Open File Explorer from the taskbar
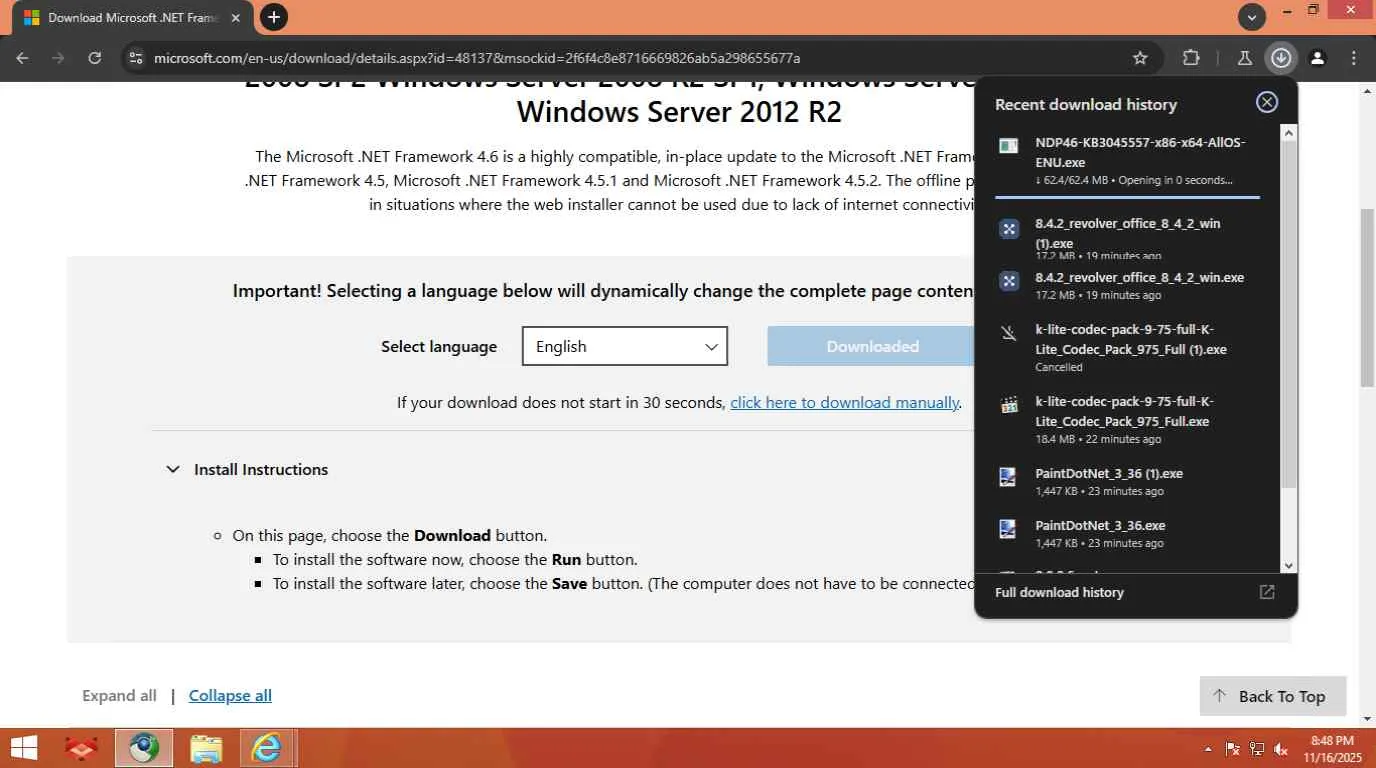1376x768 pixels. (206, 748)
